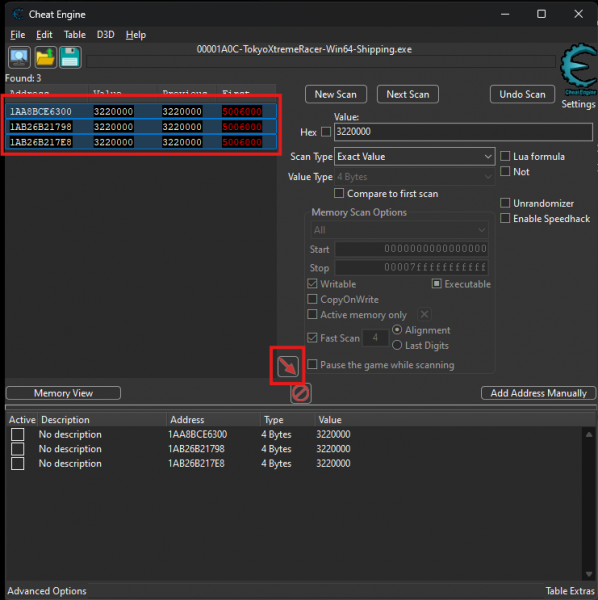Enable Pause the game while scanning
Image resolution: width=598 pixels, height=600 pixels.
(312, 364)
